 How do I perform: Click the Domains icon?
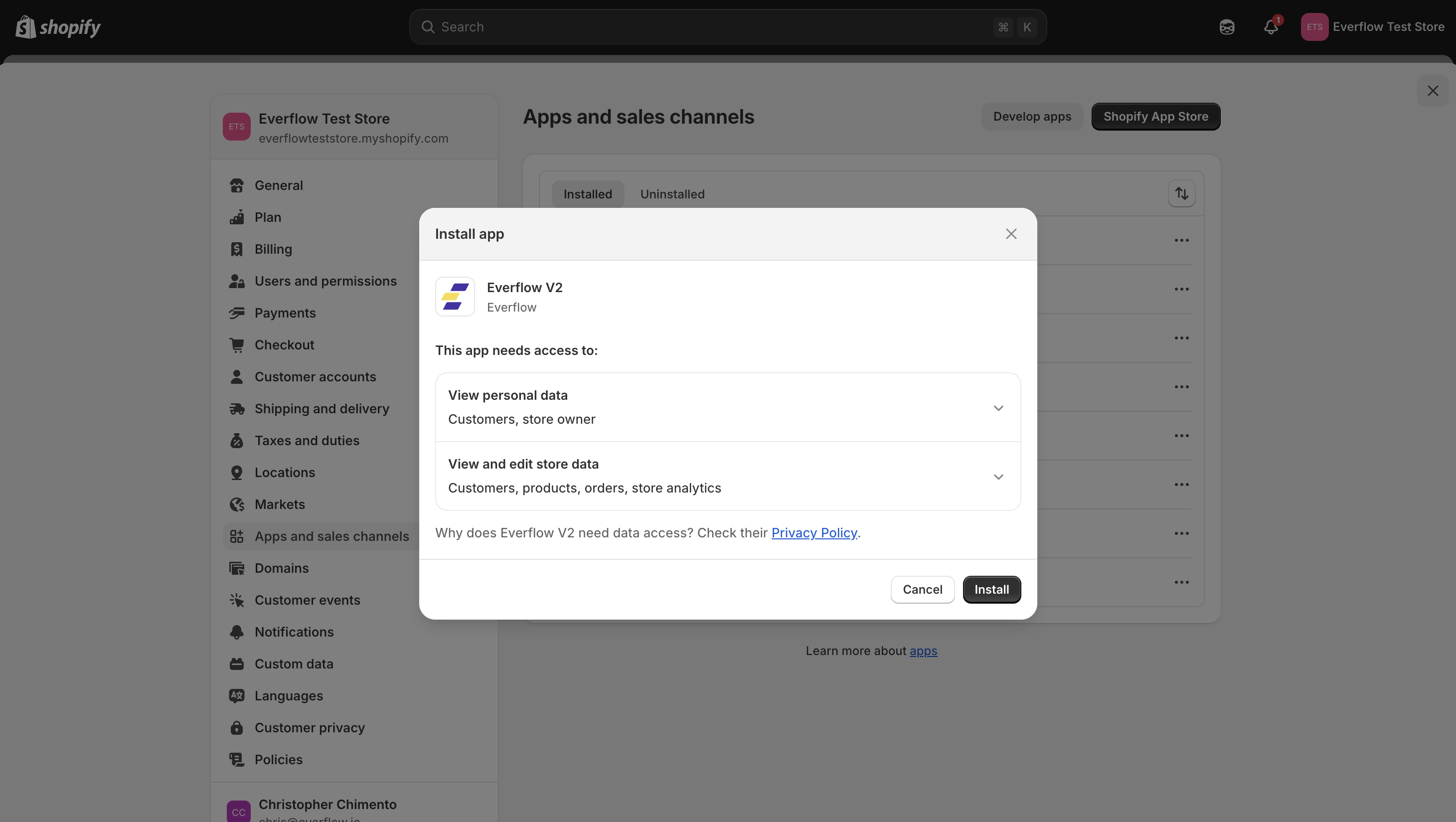(x=237, y=568)
